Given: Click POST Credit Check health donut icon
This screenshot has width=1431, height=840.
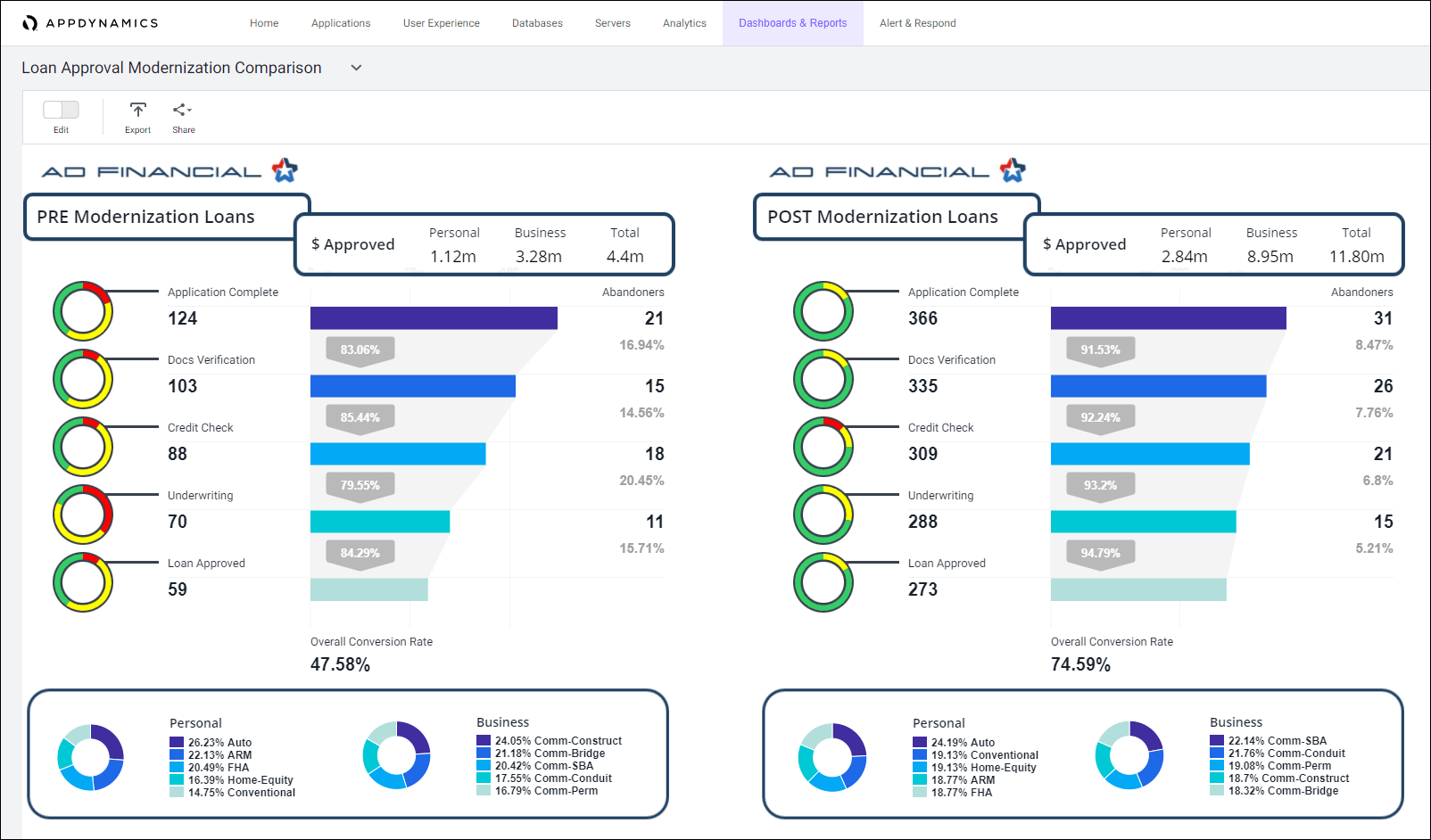Looking at the screenshot, I should pyautogui.click(x=823, y=447).
